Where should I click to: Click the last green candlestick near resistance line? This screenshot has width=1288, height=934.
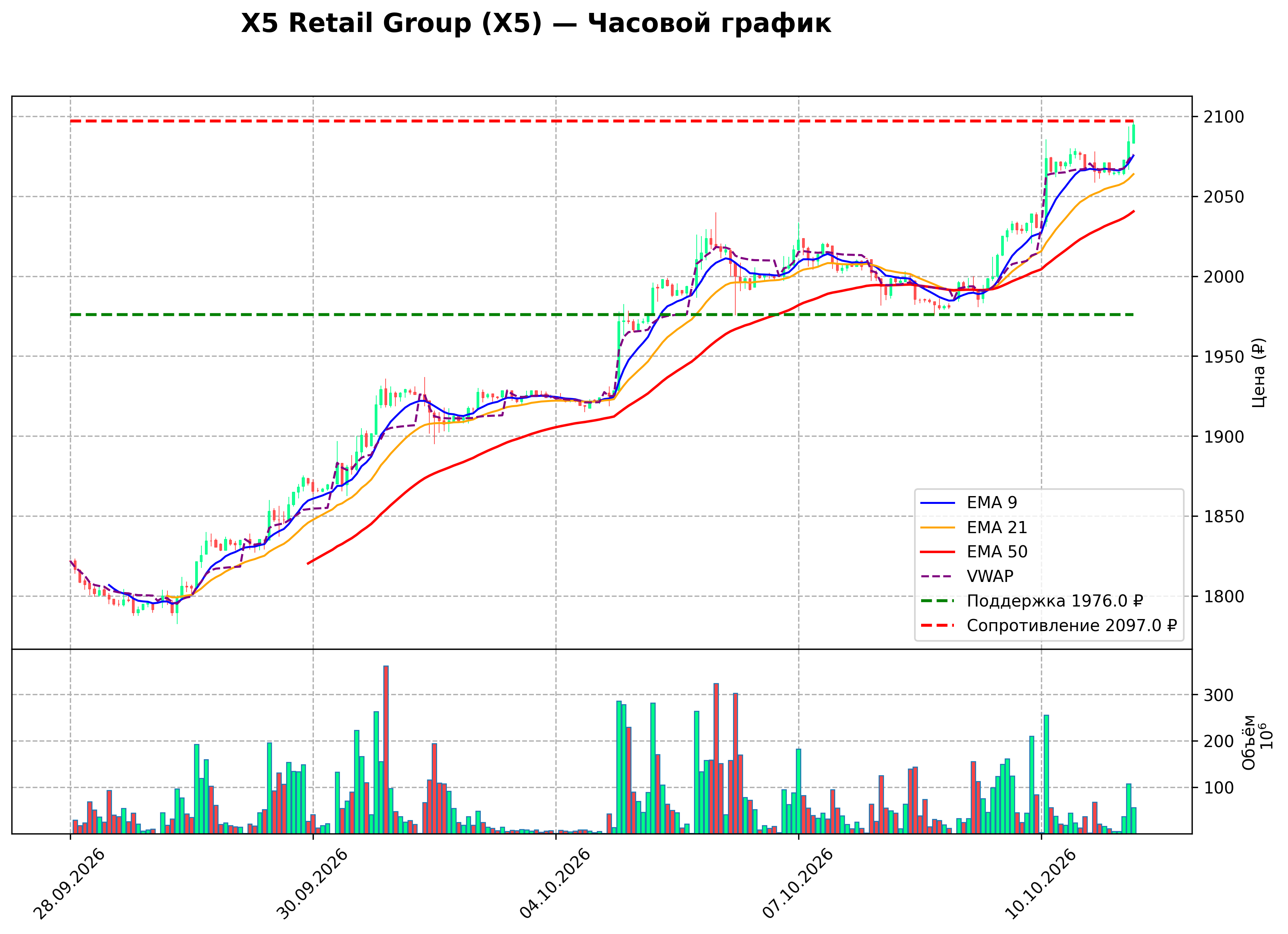coord(1133,133)
